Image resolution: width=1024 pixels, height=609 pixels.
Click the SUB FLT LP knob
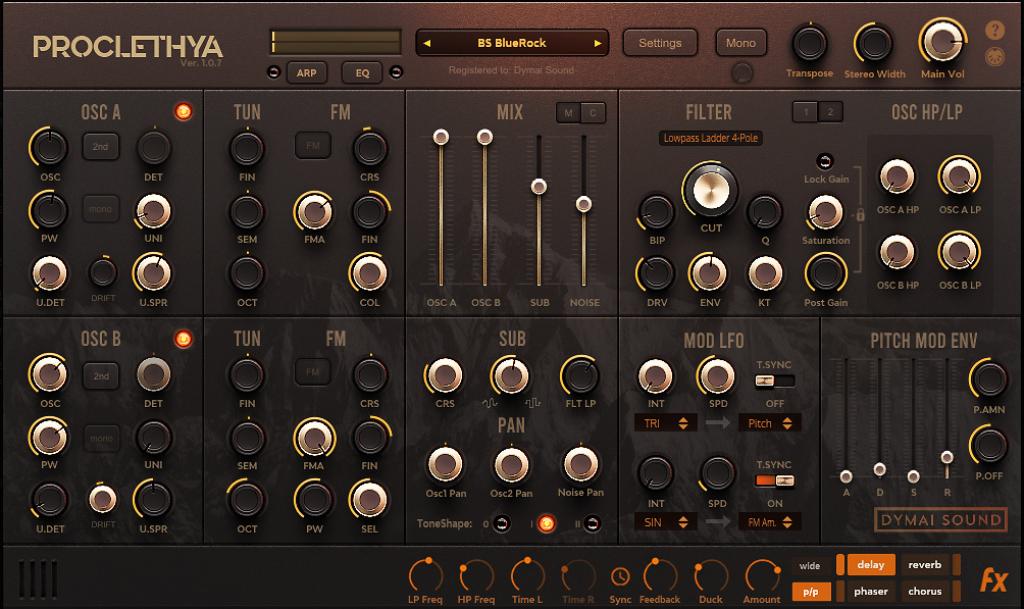(580, 376)
